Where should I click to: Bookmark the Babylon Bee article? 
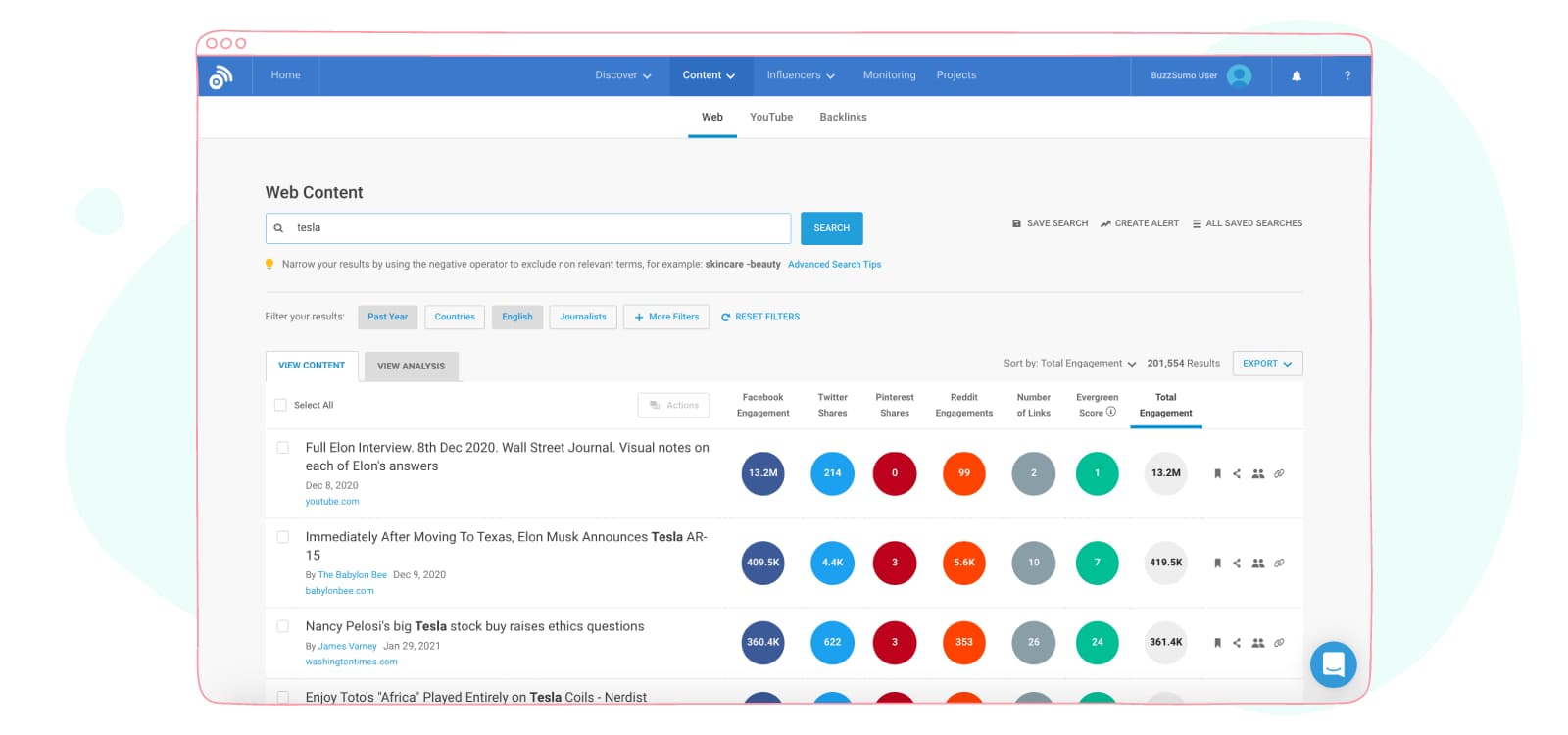coord(1217,563)
